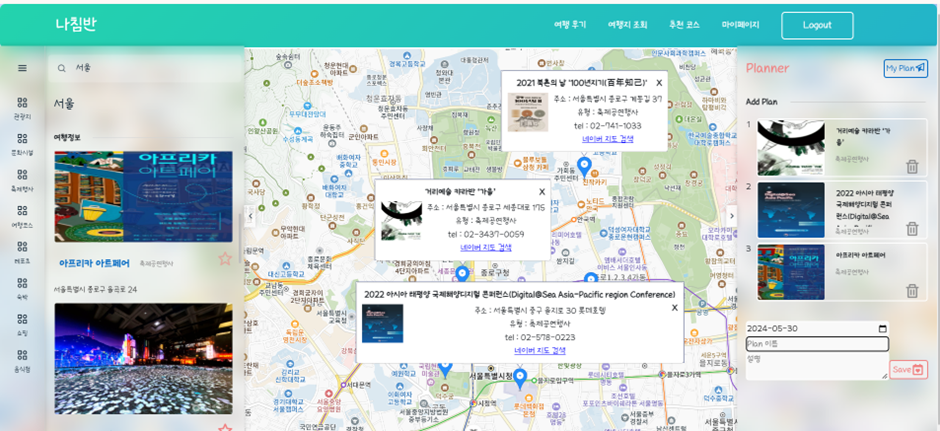Click the 아프리카 아트페어 title link

pyautogui.click(x=94, y=263)
